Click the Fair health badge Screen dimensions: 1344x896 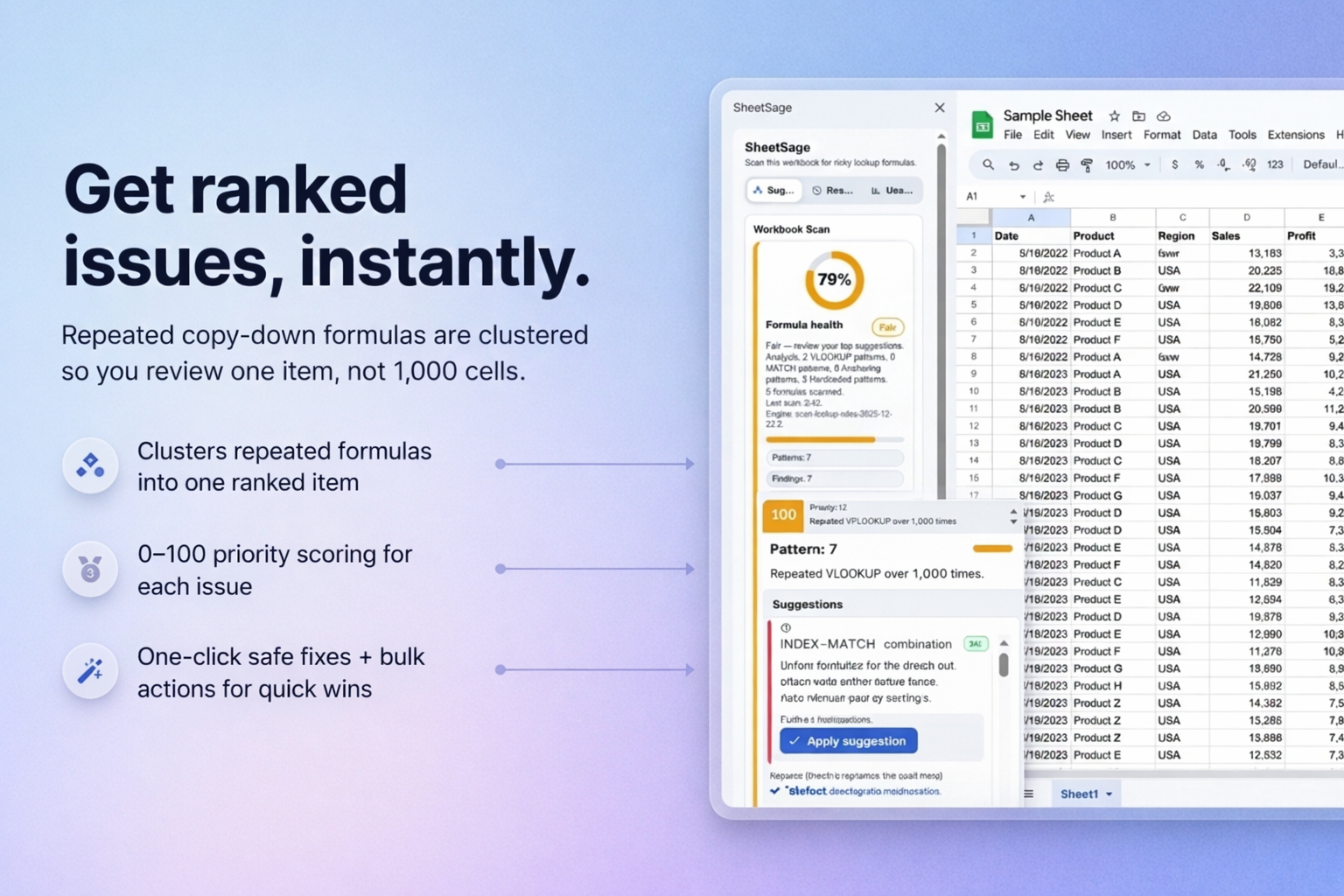(887, 327)
